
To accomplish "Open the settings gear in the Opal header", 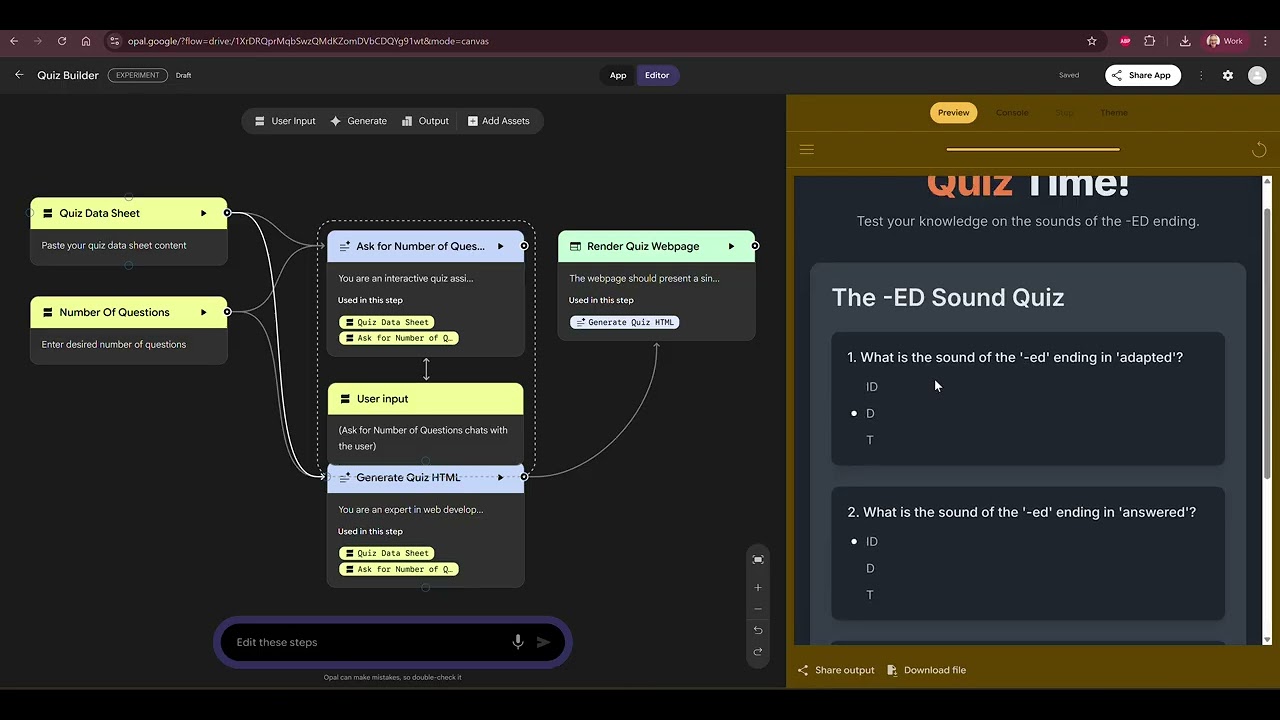I will tap(1228, 75).
